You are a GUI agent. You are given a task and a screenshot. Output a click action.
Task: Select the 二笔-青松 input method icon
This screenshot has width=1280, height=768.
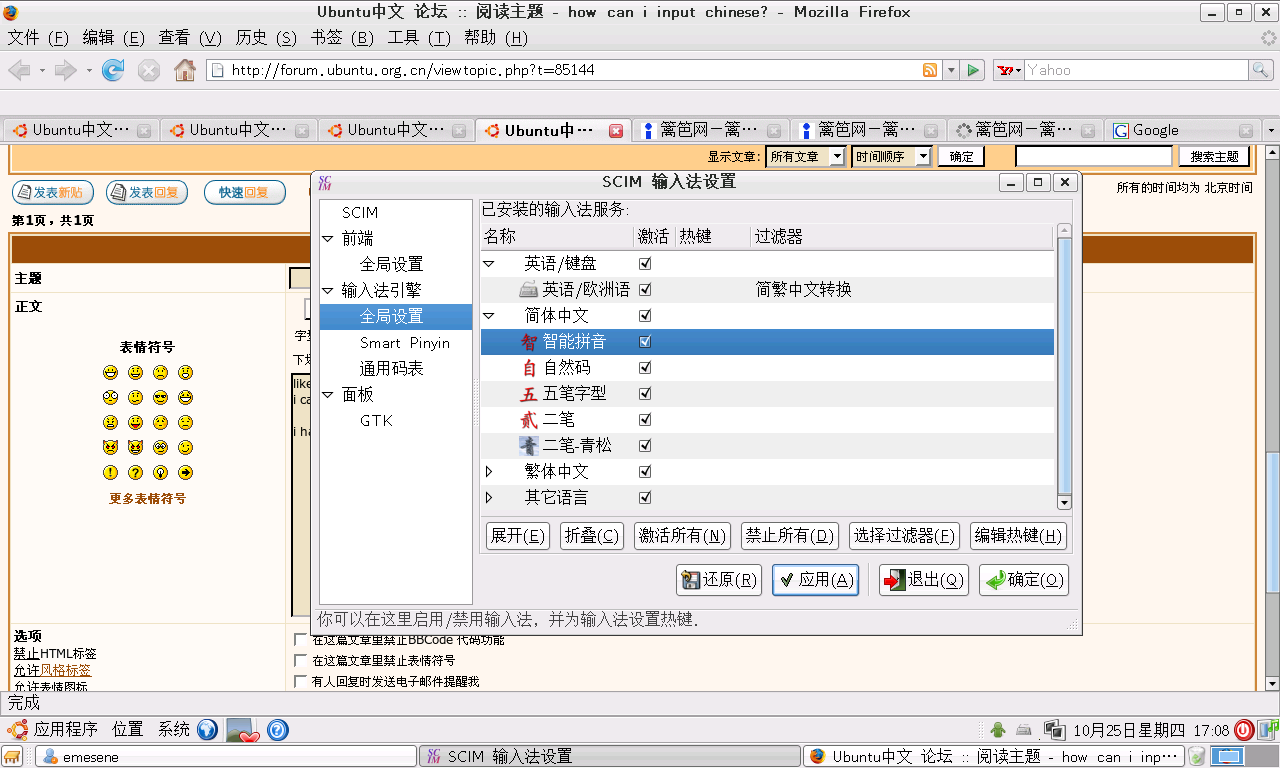[x=529, y=446]
